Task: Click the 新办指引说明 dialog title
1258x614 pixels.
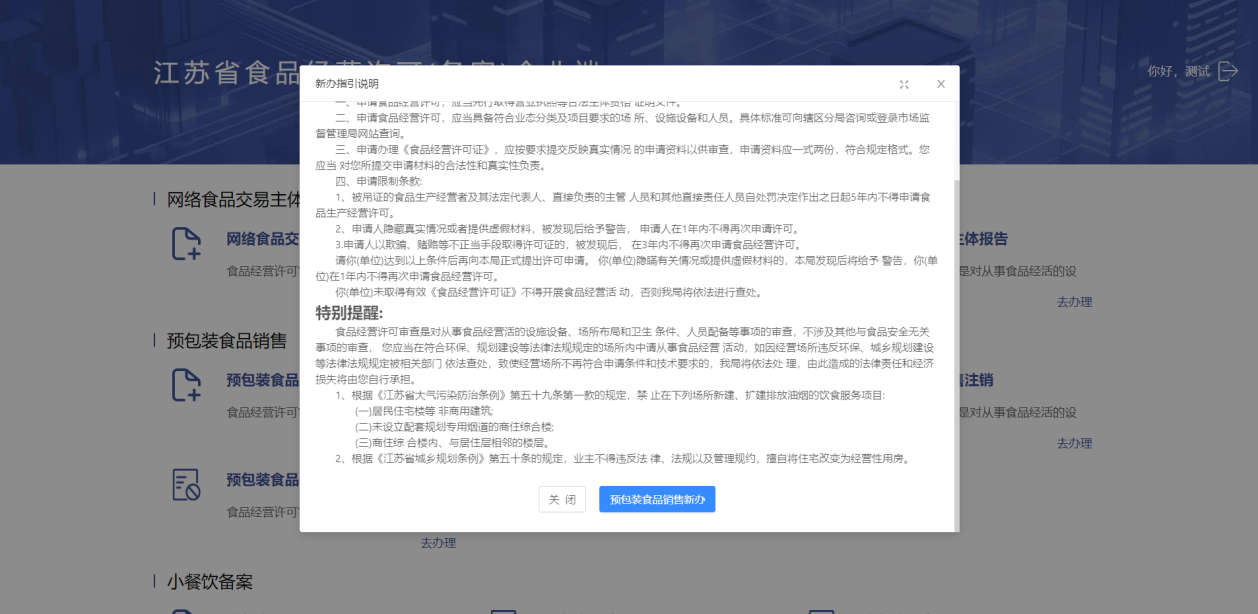Action: click(347, 84)
